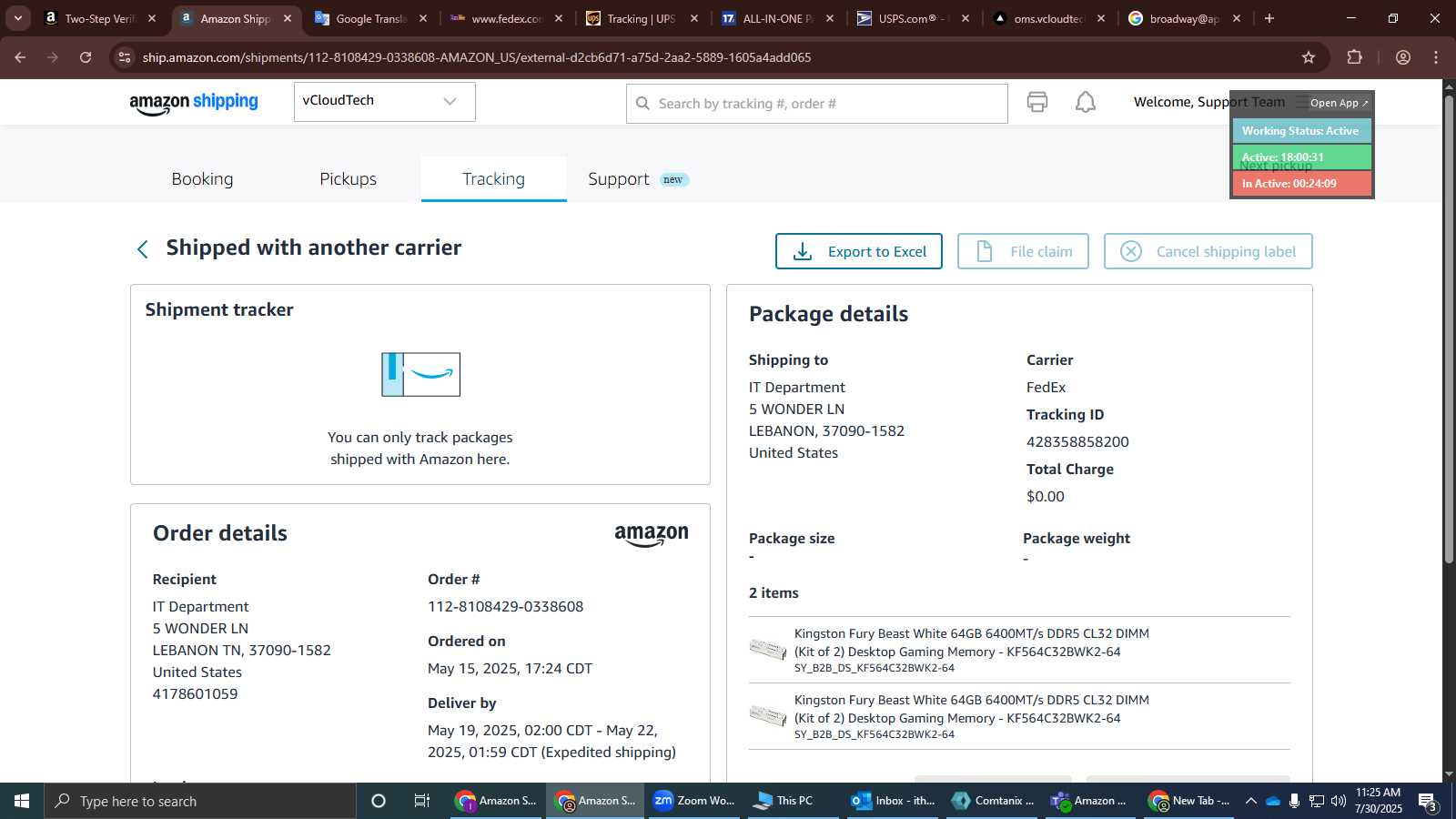Viewport: 1456px width, 819px height.
Task: Click first Kingston memory item thumbnail
Action: click(767, 649)
